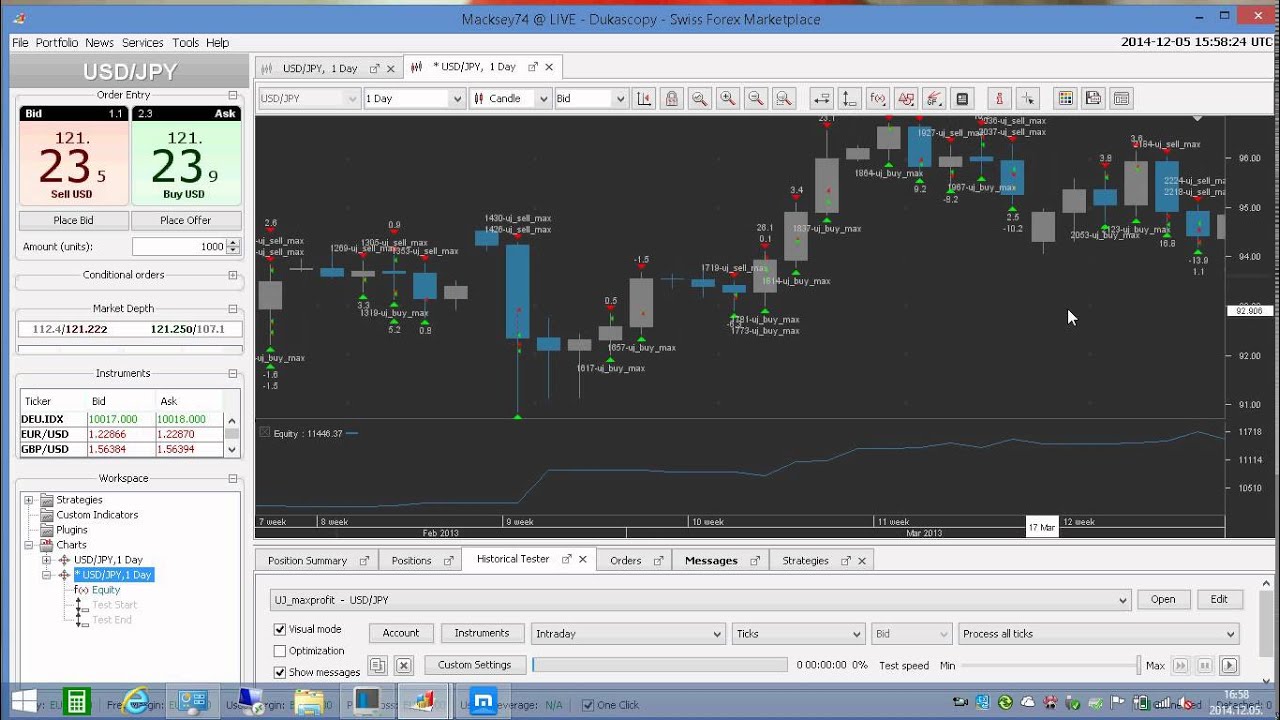Viewport: 1280px width, 720px height.
Task: Open the Tools menu
Action: pos(185,43)
